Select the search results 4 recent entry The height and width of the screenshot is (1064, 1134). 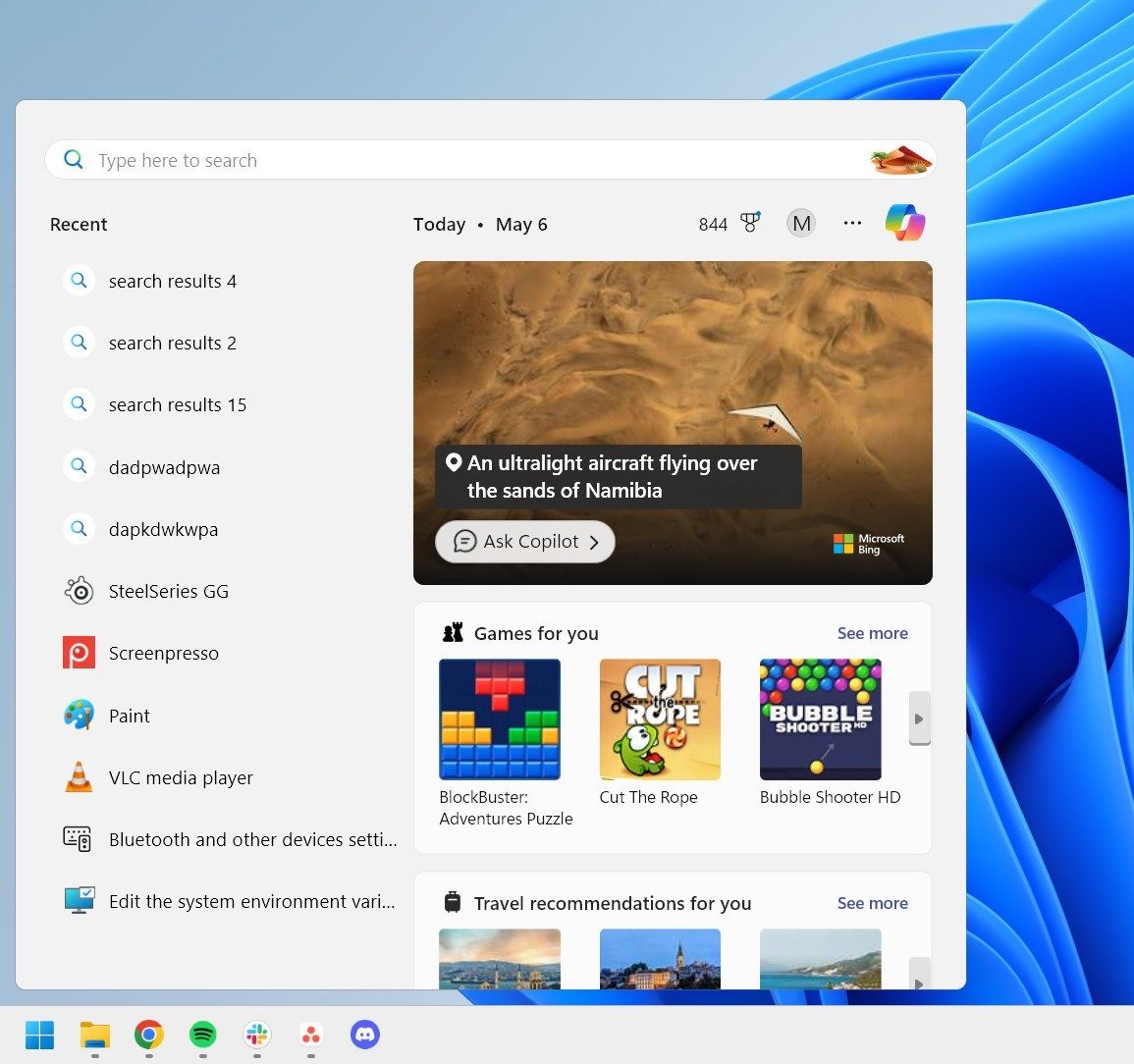click(173, 281)
